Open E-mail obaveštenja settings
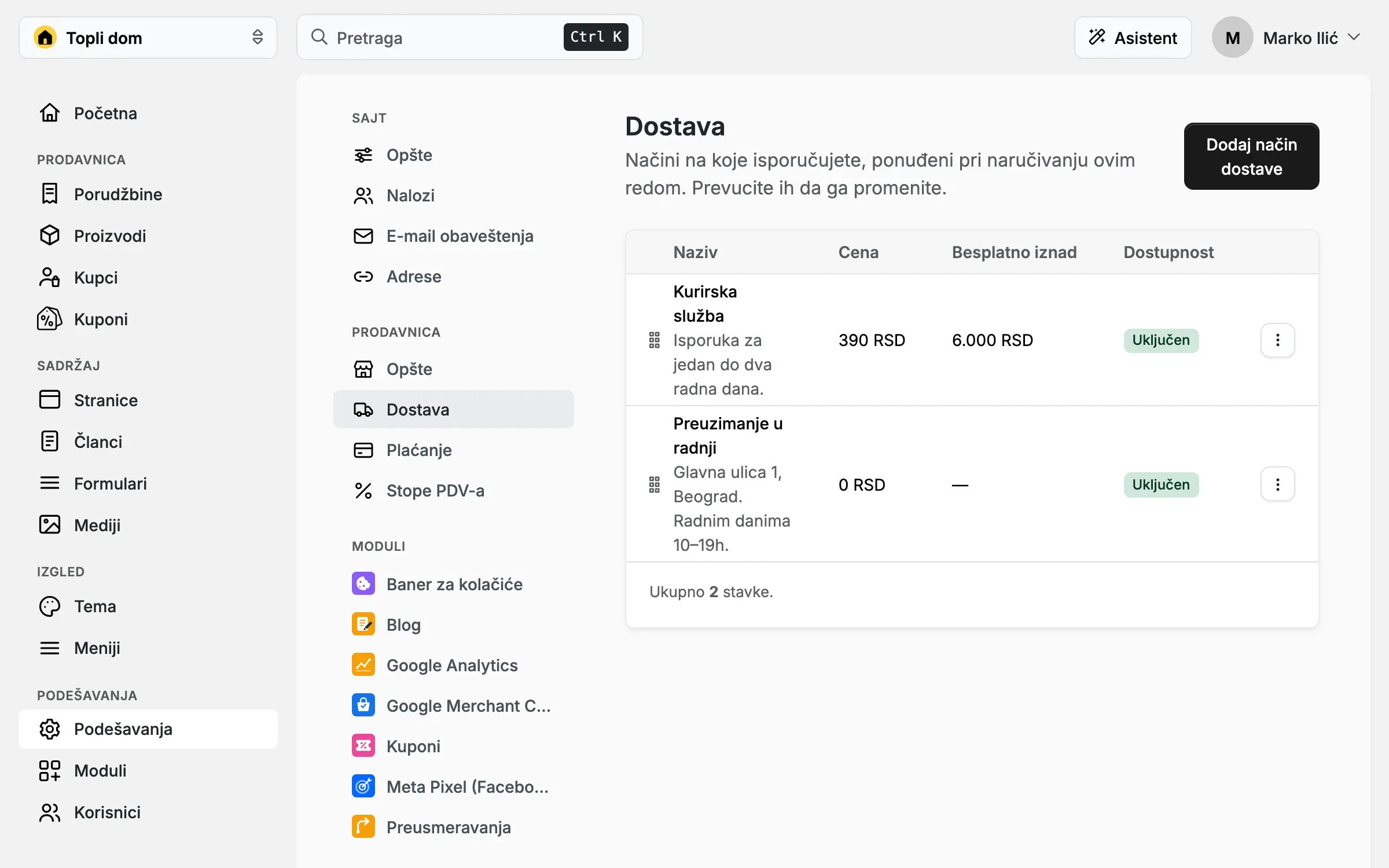Viewport: 1389px width, 868px height. point(454,236)
